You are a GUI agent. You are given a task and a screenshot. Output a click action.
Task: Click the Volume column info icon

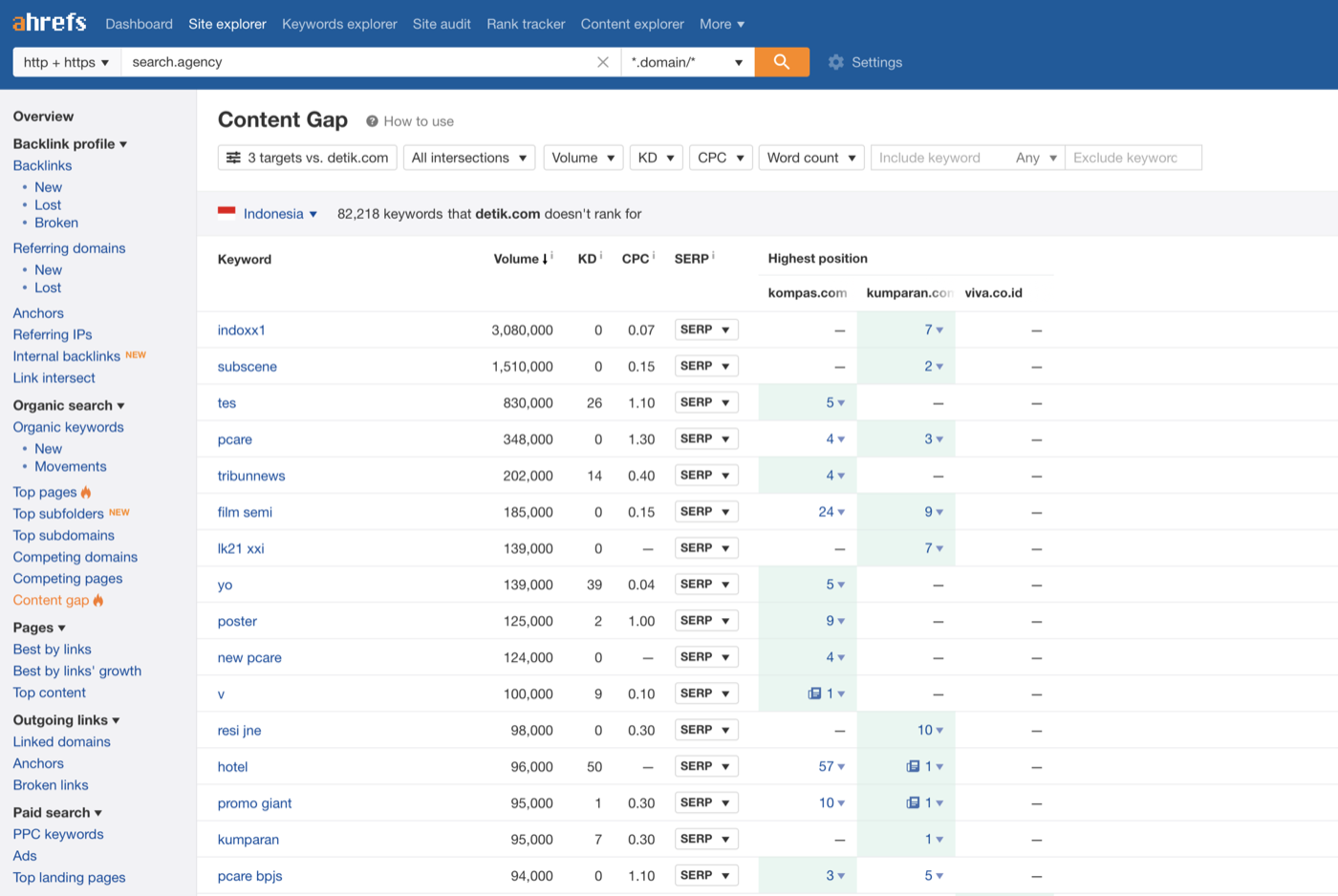tap(552, 255)
